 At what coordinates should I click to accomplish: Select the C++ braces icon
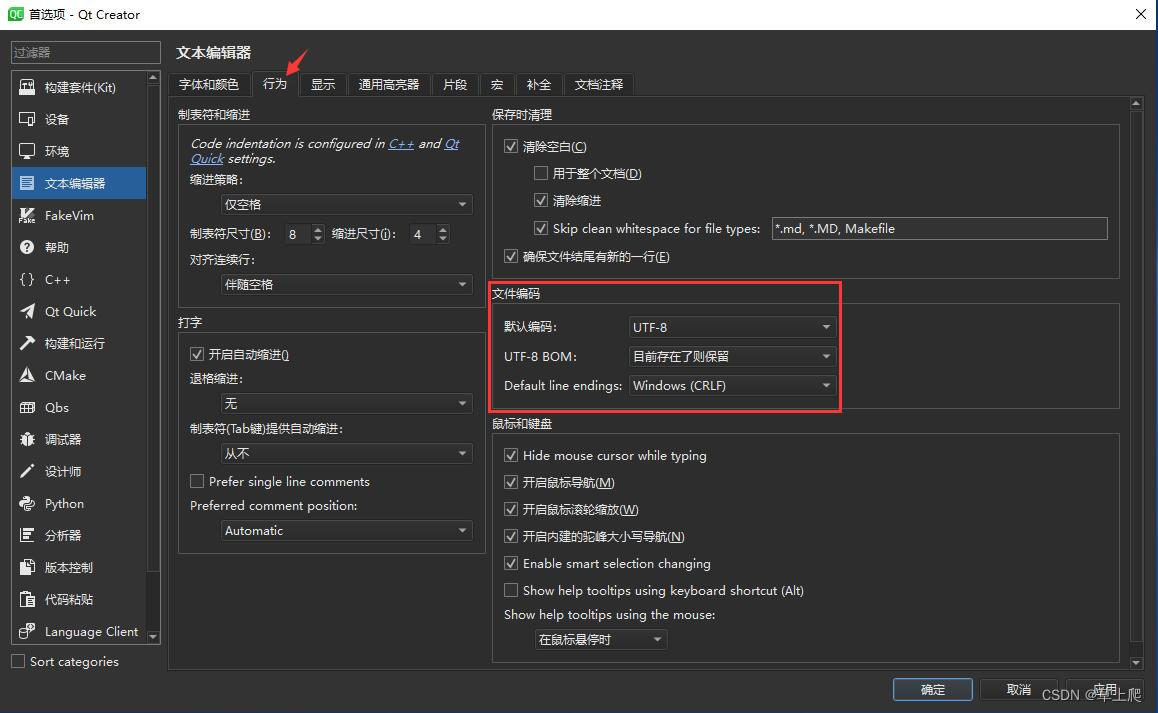pos(27,279)
